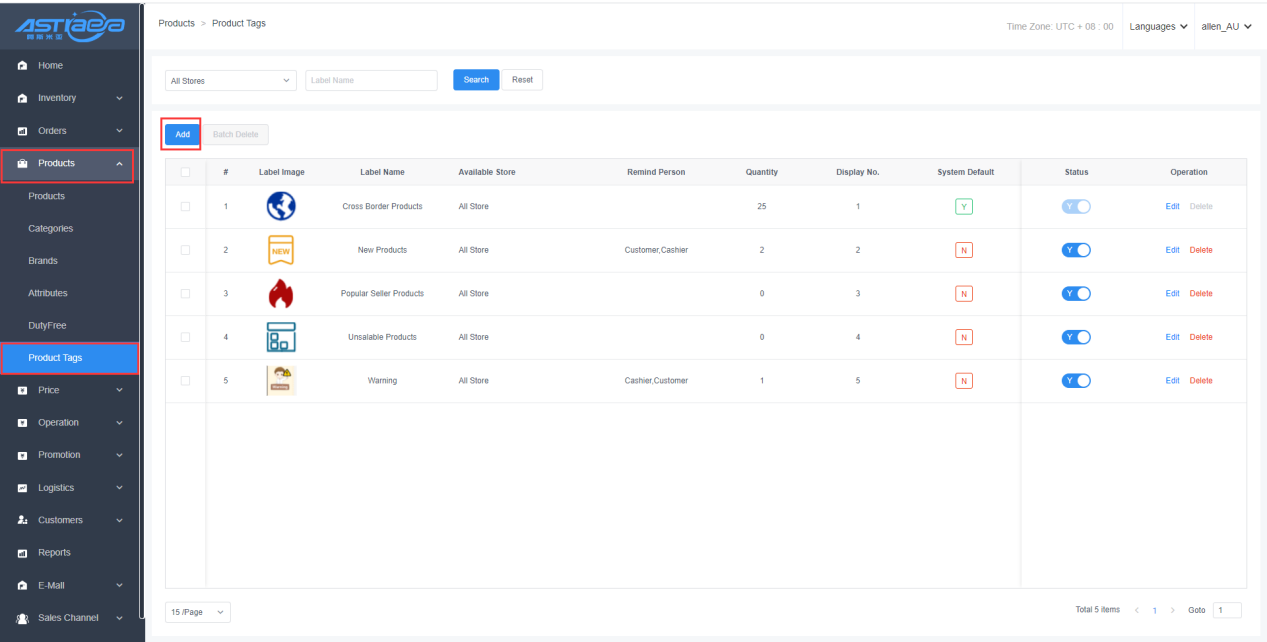Open the 15/Page size dropdown
Screen dimensions: 1267x642
pos(197,611)
